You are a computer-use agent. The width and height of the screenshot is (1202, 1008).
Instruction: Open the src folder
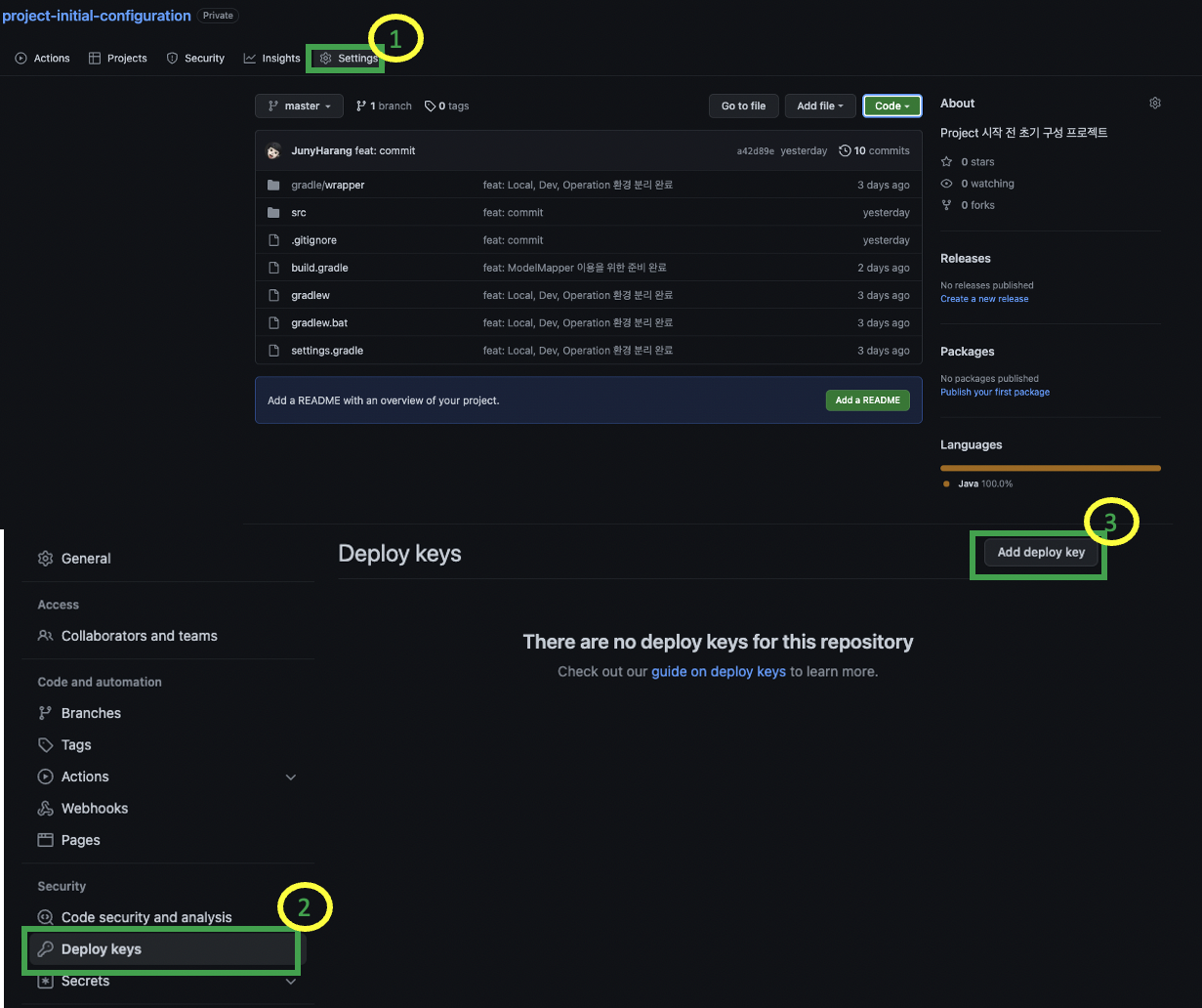click(x=299, y=212)
